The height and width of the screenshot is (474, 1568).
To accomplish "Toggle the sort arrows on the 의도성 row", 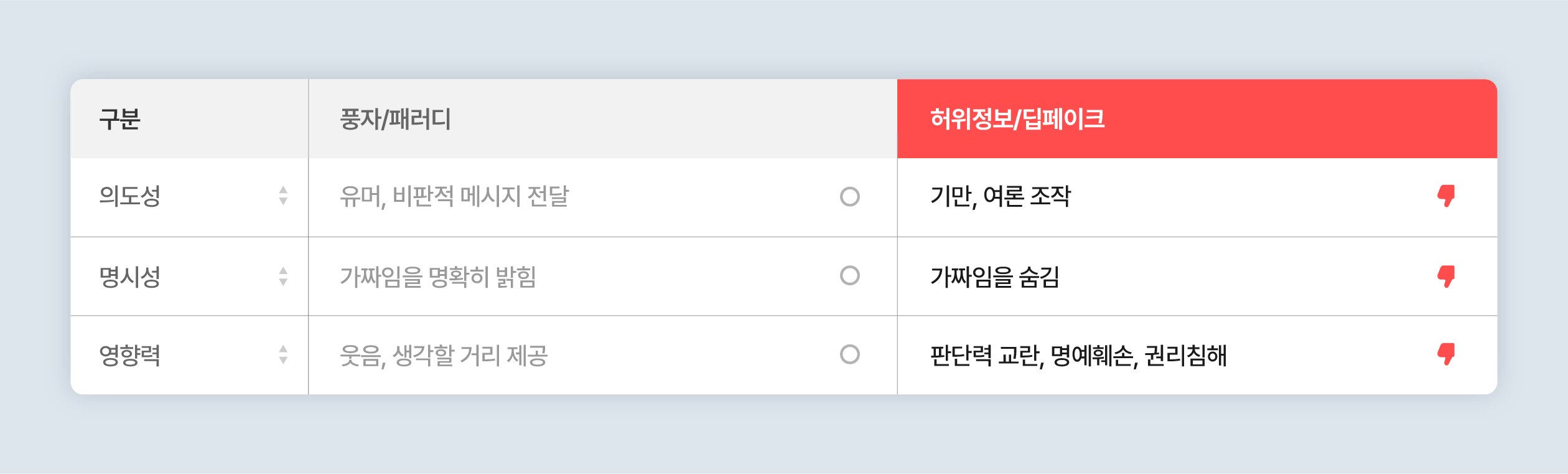I will point(283,196).
